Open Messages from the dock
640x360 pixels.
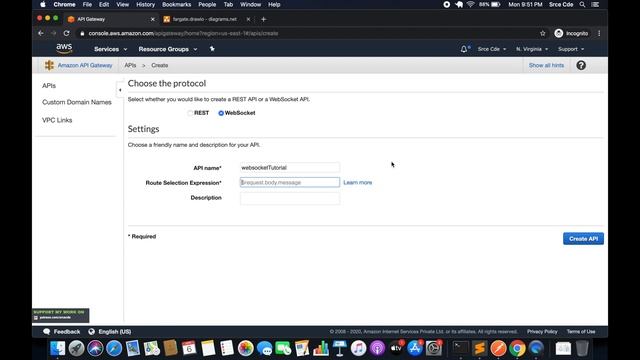(x=264, y=348)
